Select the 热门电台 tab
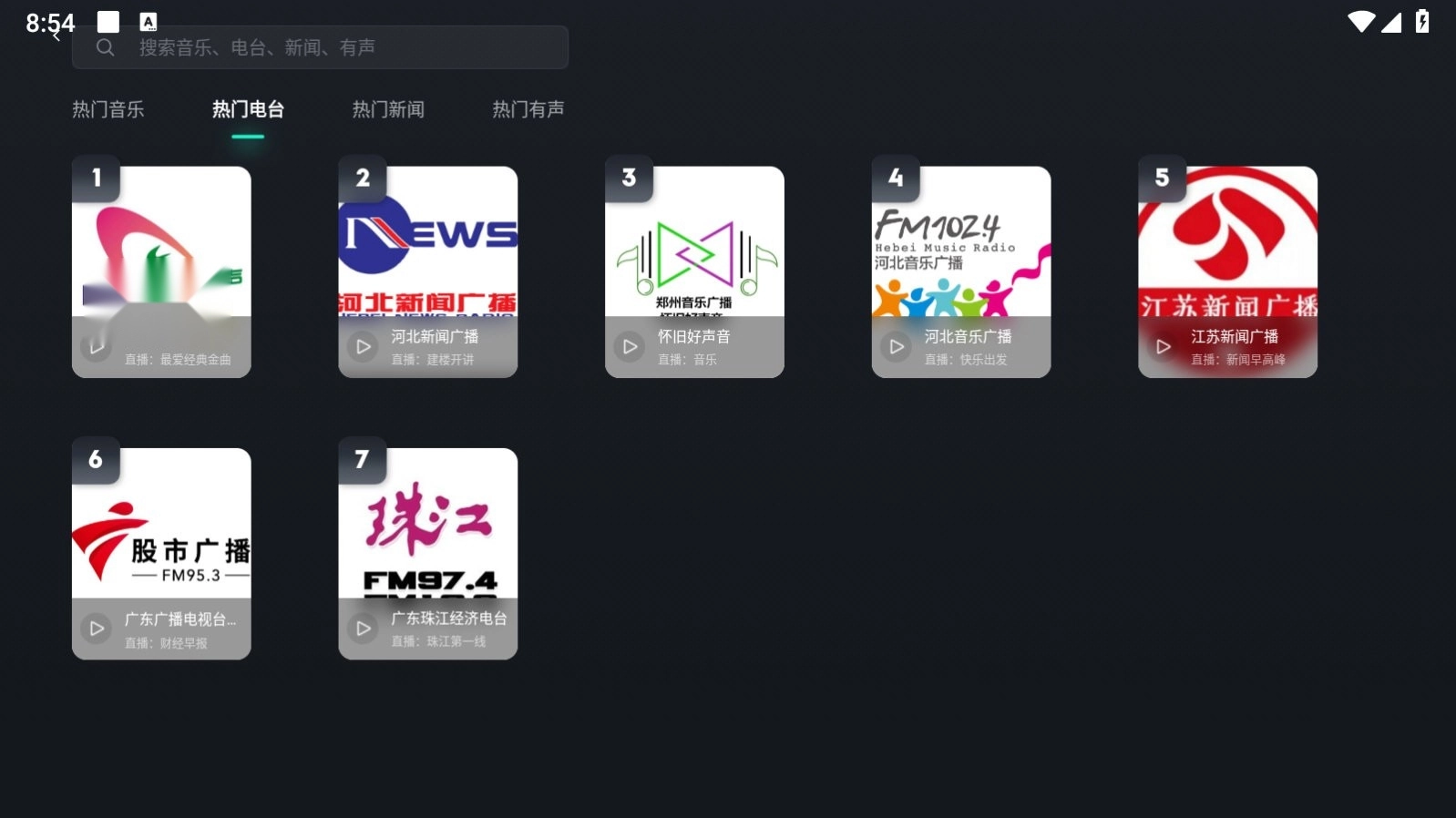This screenshot has height=818, width=1456. click(248, 109)
